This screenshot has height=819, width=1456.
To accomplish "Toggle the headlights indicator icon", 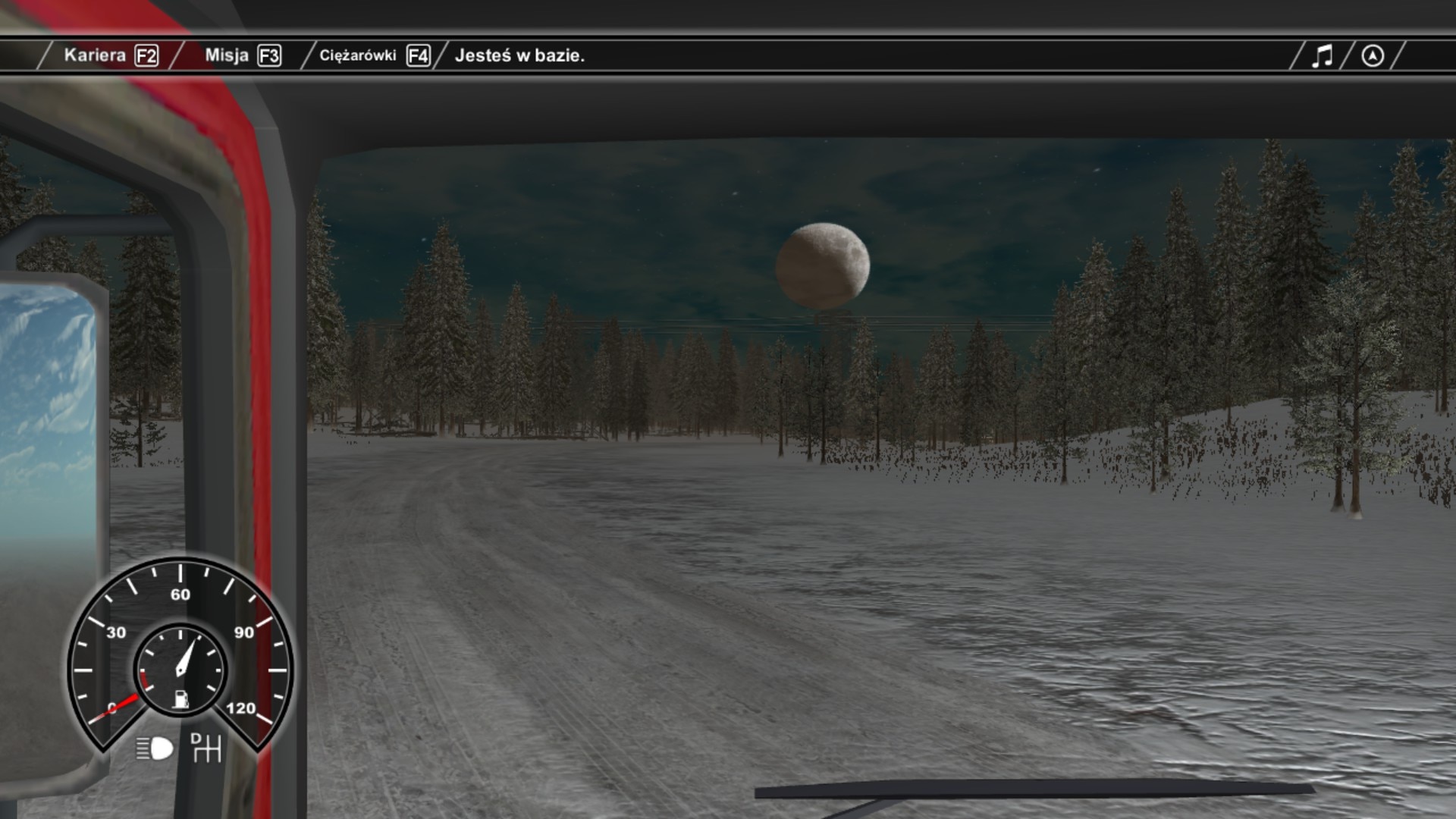I will pos(155,748).
